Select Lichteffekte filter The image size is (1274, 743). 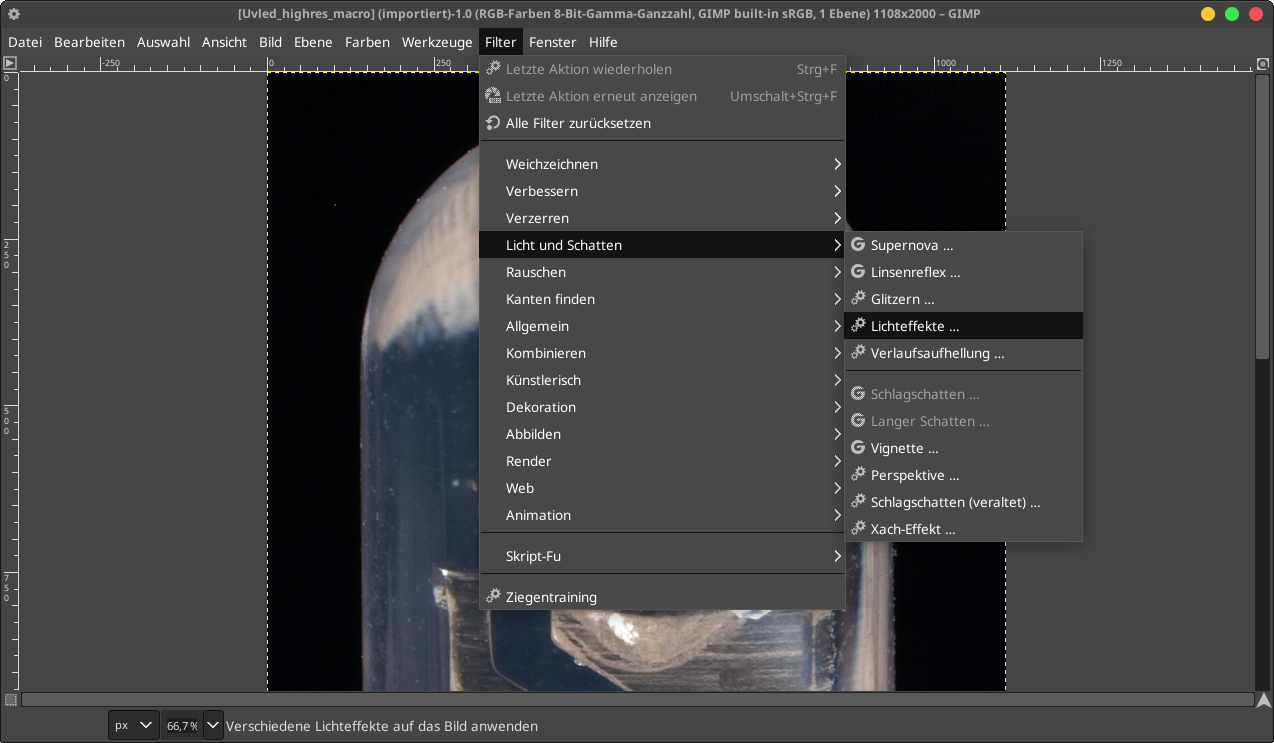[963, 326]
